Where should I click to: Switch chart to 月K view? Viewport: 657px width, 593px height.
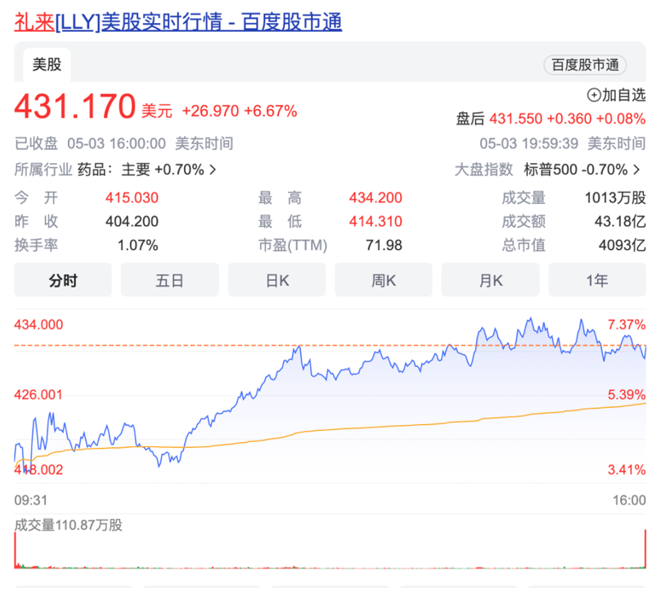490,280
